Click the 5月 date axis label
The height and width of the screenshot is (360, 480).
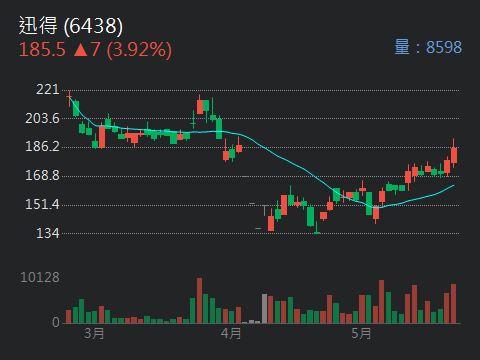(361, 333)
